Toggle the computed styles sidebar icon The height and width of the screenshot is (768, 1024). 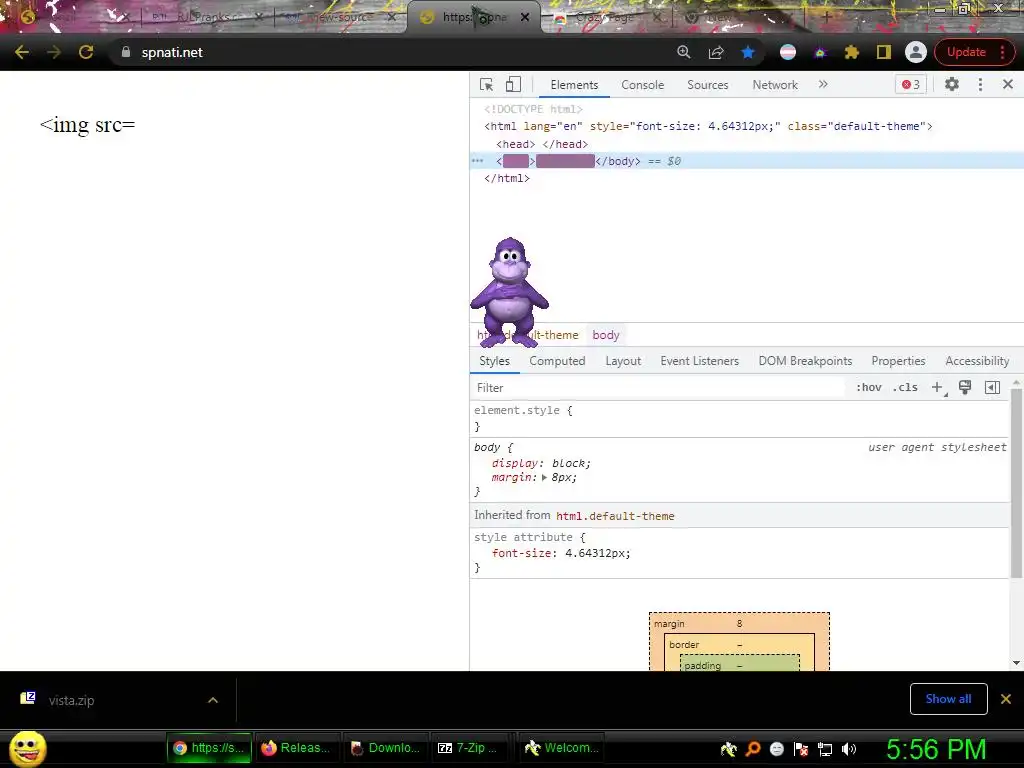tap(992, 387)
